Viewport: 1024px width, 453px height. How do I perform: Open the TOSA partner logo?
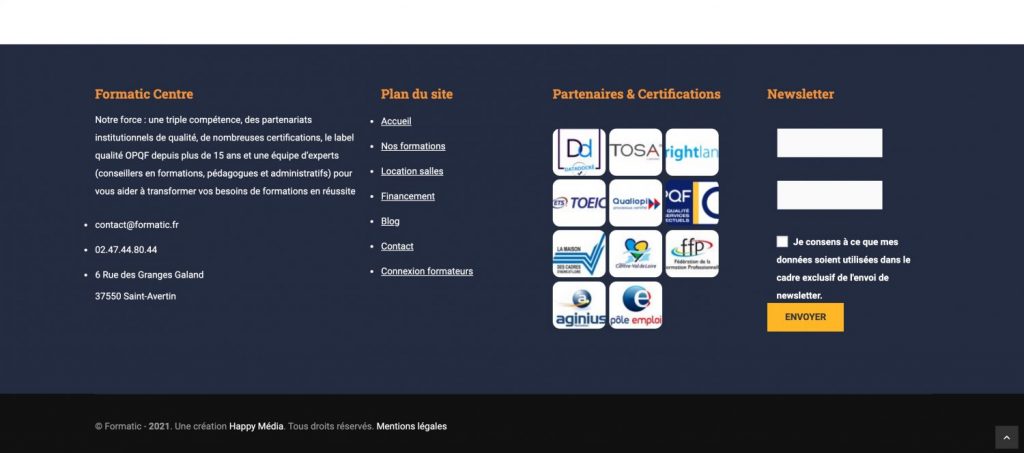tap(635, 152)
